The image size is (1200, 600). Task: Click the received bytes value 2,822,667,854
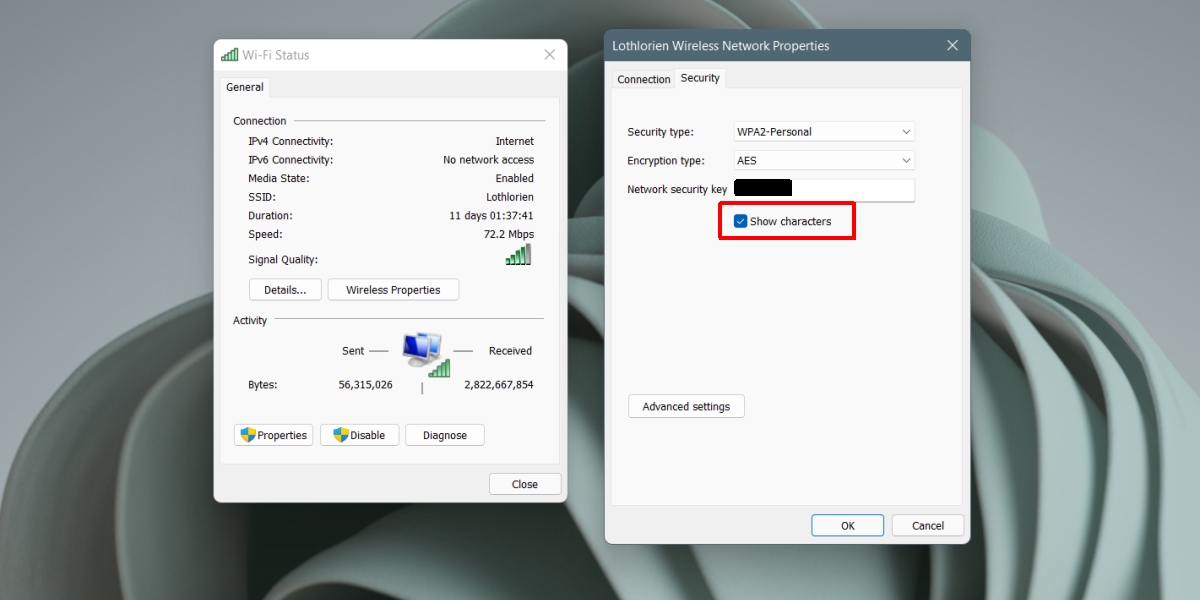[x=499, y=385]
